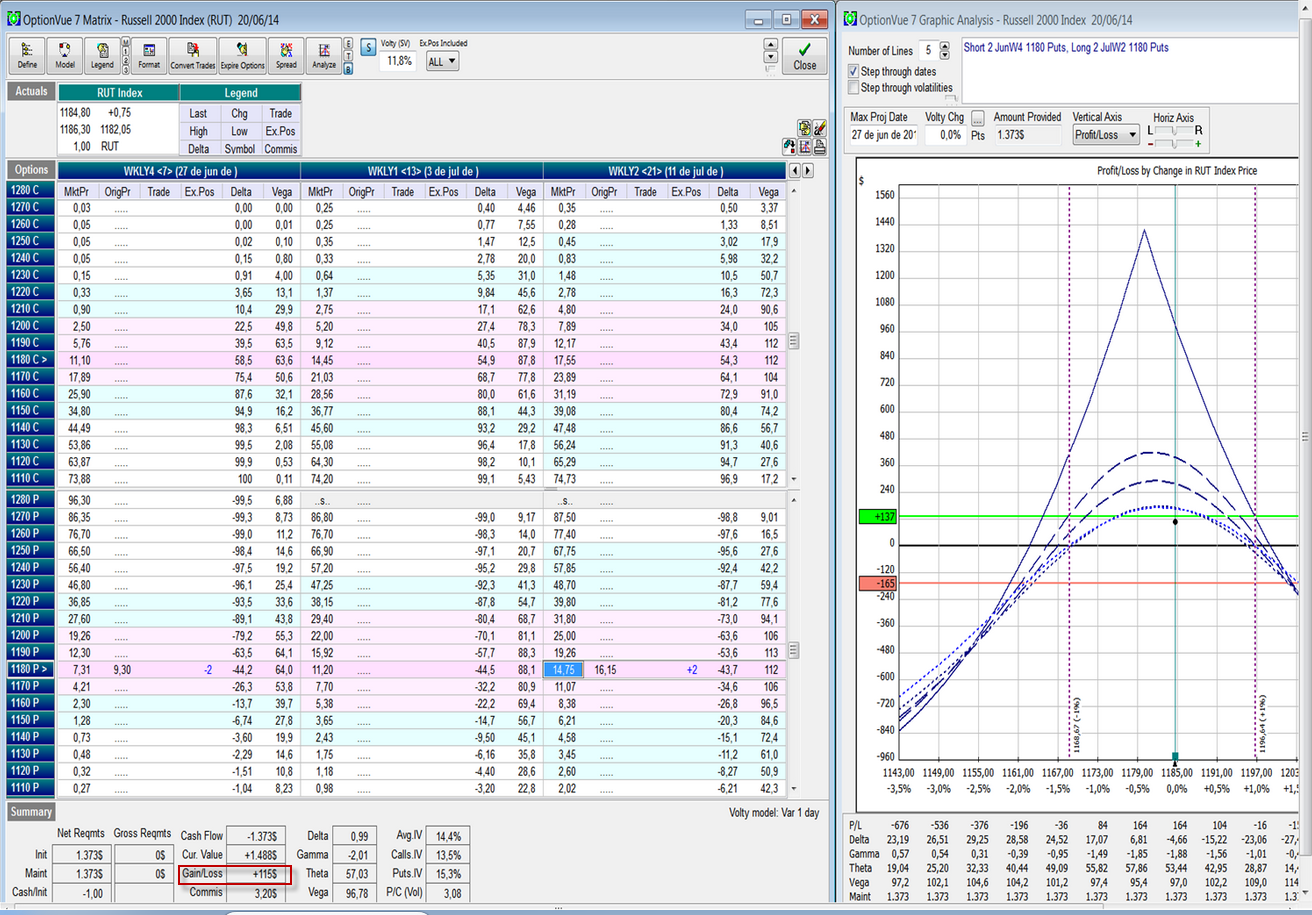Launch the Analyze tool
Viewport: 1312px width, 915px height.
[x=324, y=55]
